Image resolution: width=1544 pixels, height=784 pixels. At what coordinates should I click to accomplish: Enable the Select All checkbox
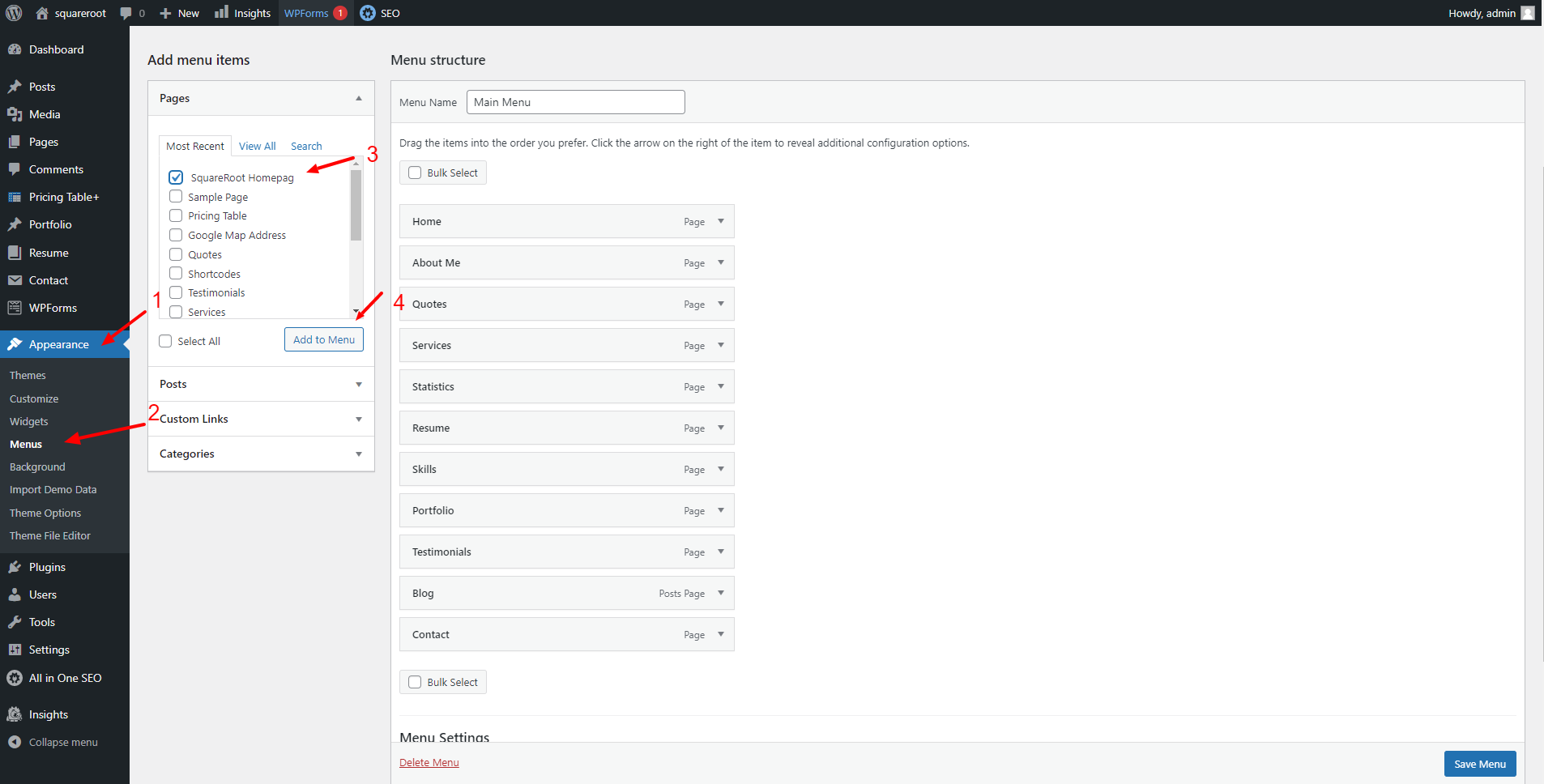pyautogui.click(x=165, y=341)
